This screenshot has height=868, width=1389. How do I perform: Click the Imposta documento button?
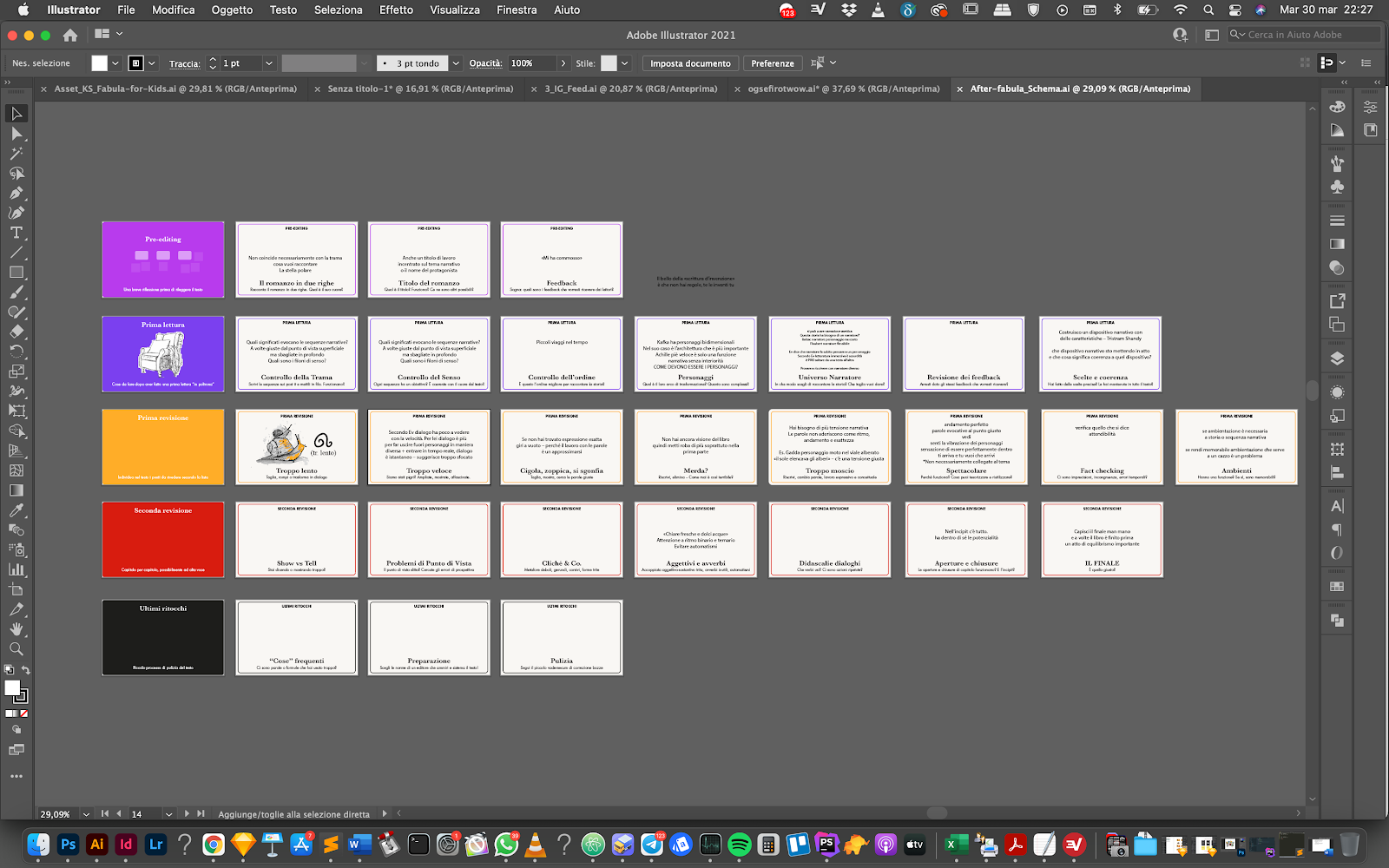point(690,63)
